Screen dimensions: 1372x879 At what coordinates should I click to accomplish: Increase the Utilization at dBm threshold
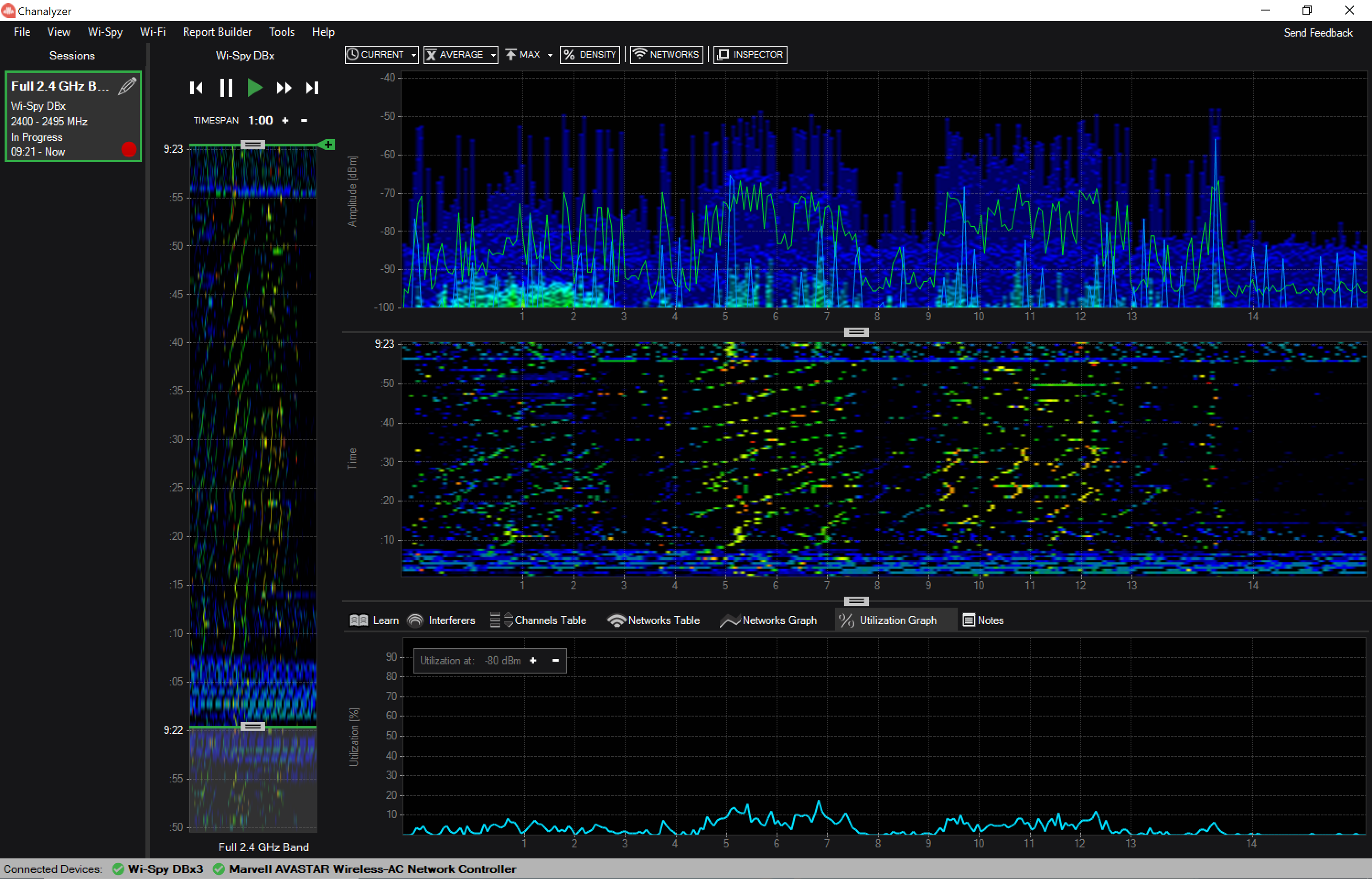coord(533,660)
